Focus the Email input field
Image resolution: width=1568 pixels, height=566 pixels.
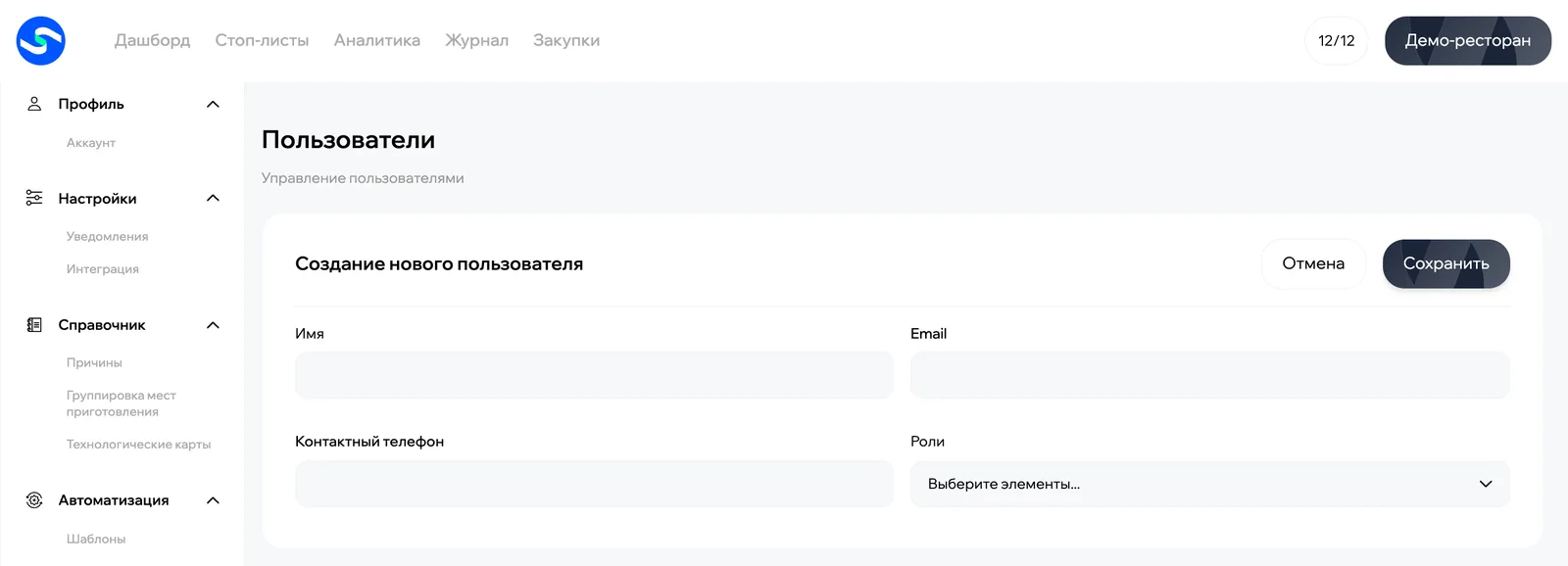tap(1209, 375)
